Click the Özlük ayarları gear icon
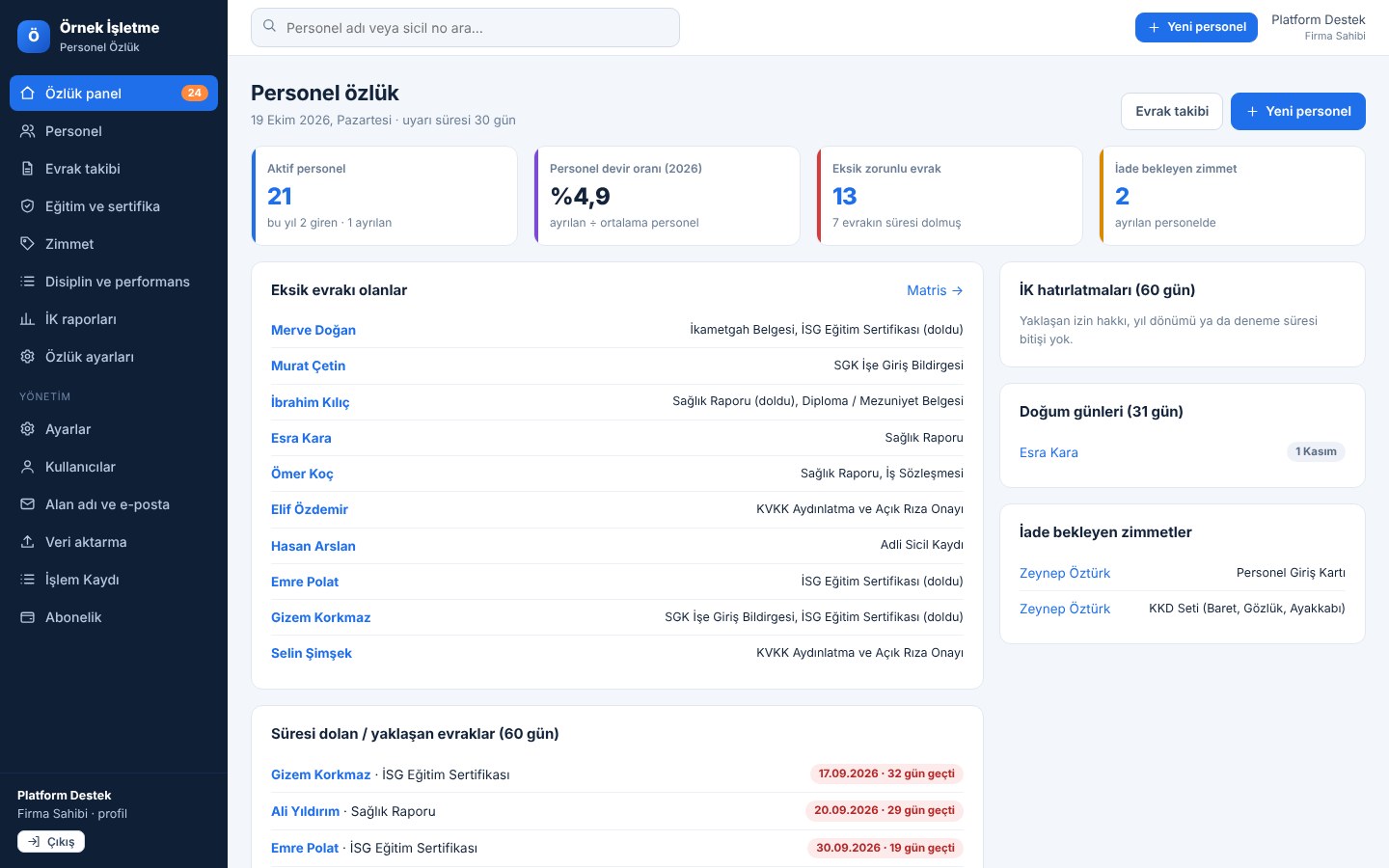This screenshot has height=868, width=1389. [27, 357]
